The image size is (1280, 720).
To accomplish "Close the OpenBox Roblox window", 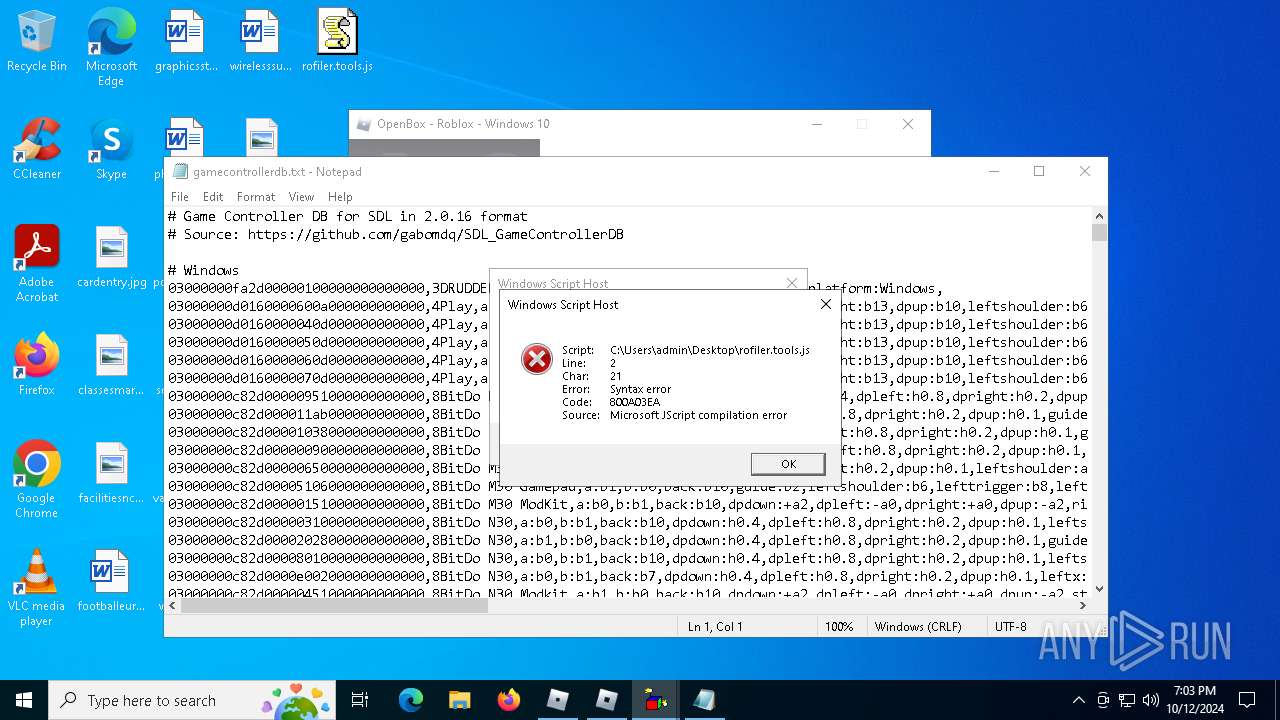I will (908, 124).
